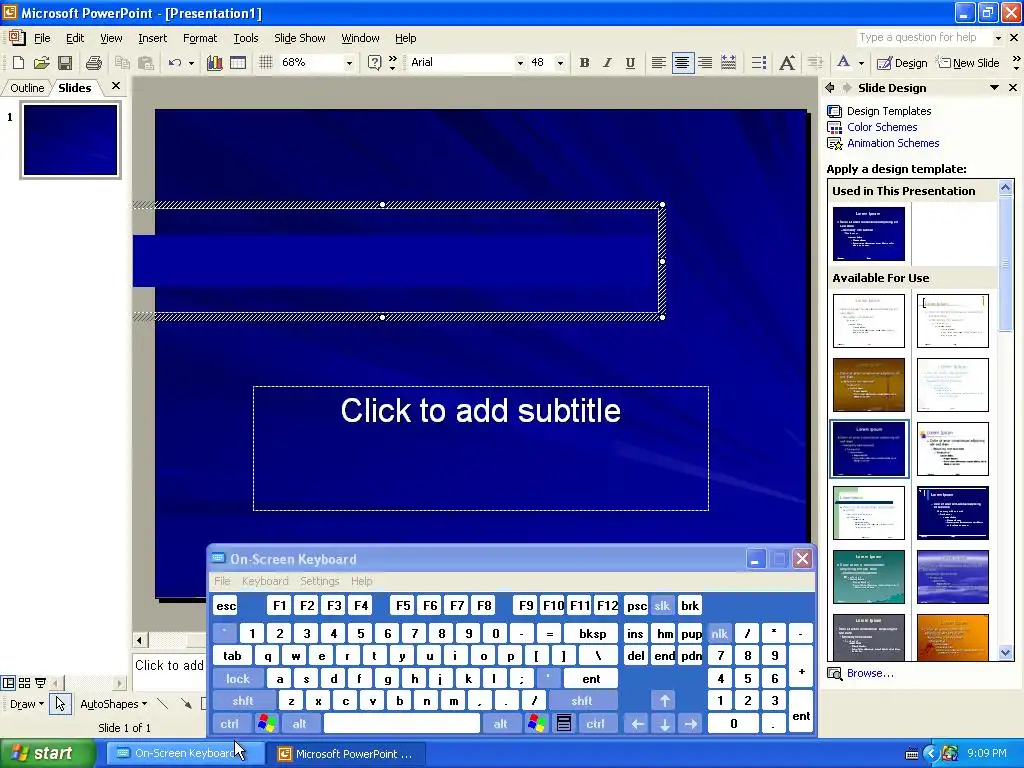The image size is (1024, 768).
Task: Click the PowerPoint Help question mark icon
Action: coord(374,63)
